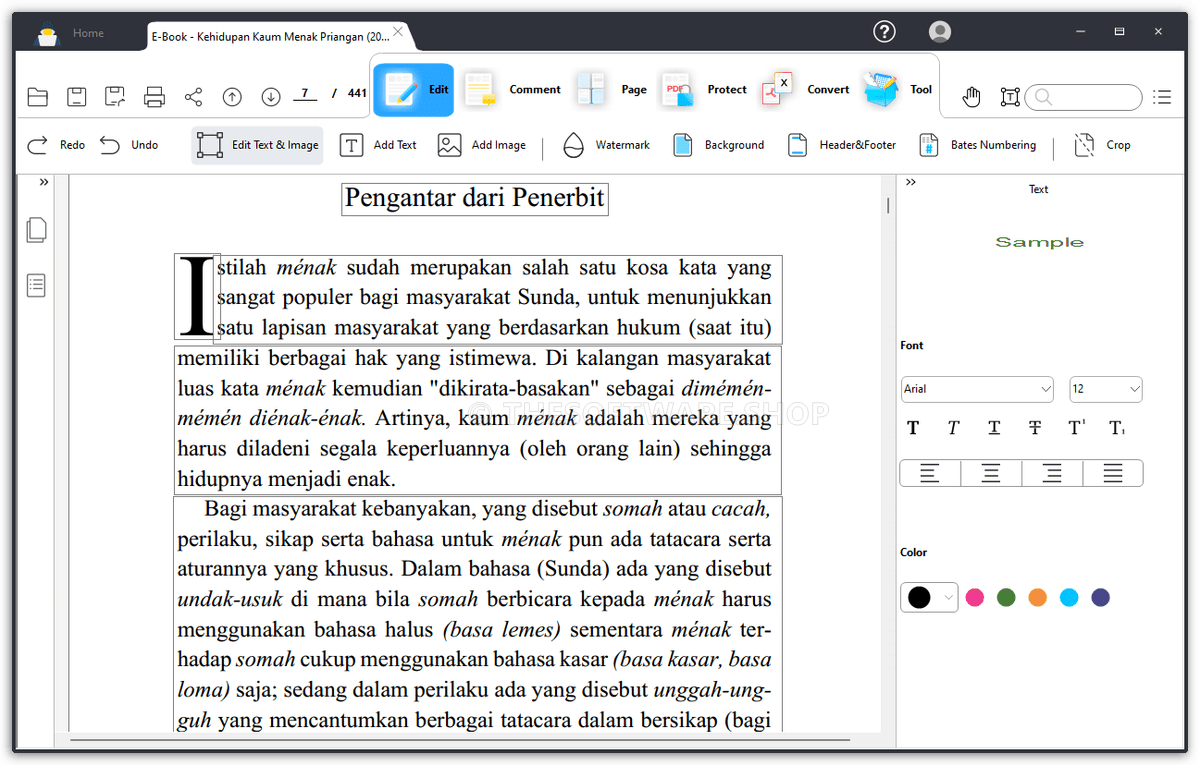
Task: Go to next page with down arrow
Action: (x=271, y=97)
